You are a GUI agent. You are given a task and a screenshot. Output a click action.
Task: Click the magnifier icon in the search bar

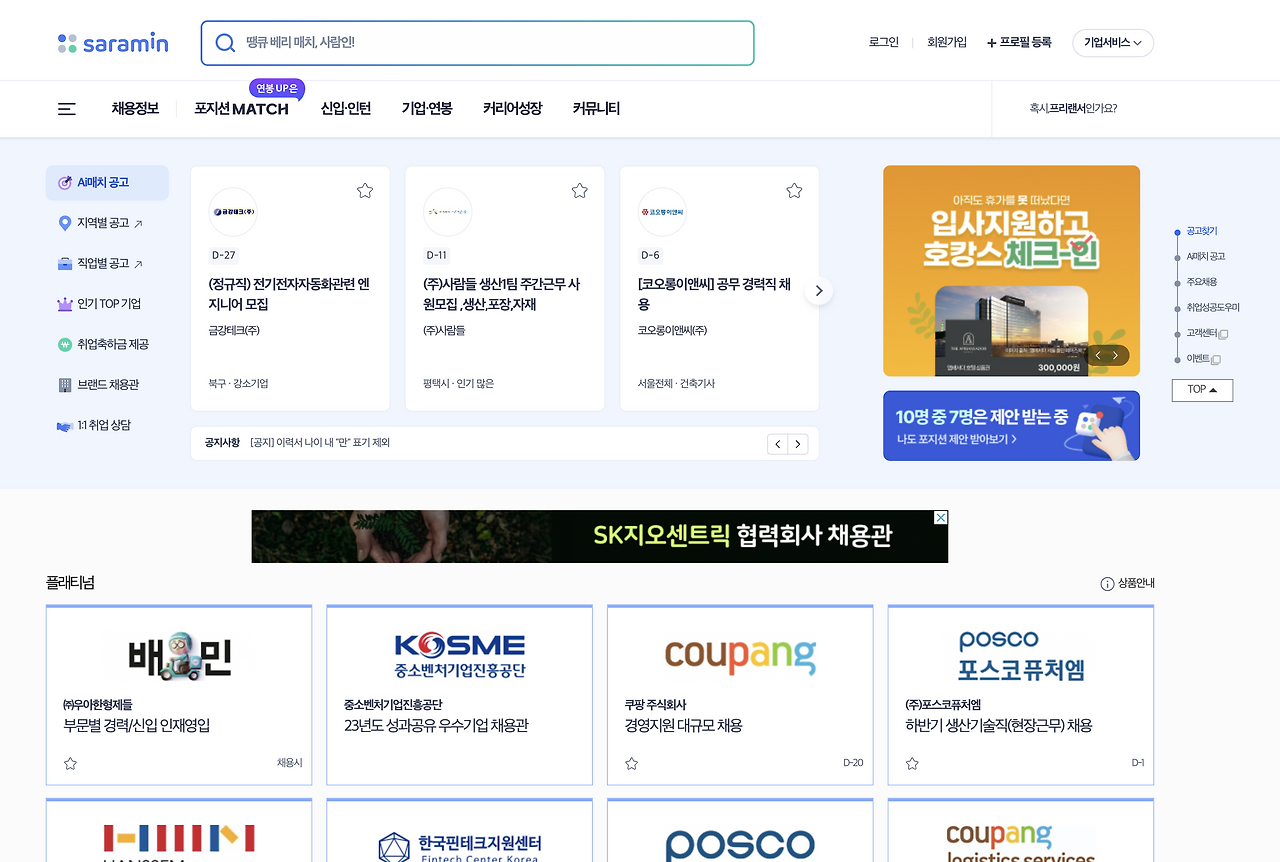click(x=225, y=43)
